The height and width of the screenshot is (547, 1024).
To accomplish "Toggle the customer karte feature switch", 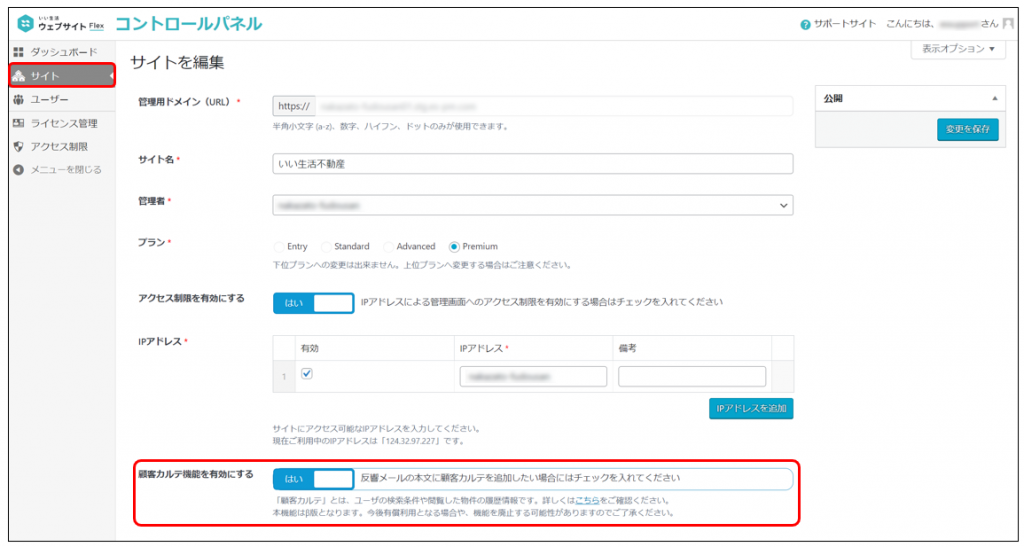I will [x=313, y=478].
